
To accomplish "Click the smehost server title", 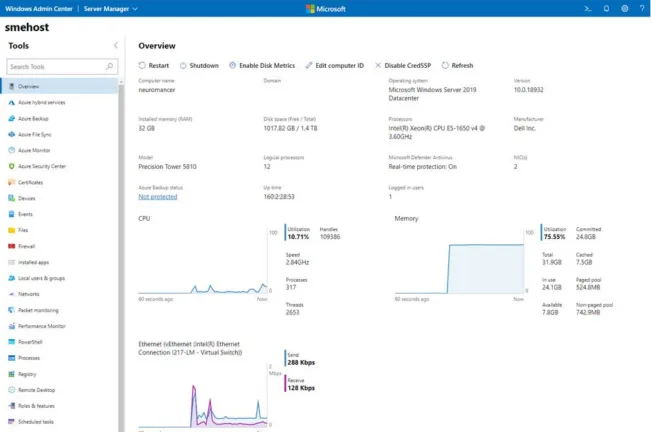I will (27, 27).
